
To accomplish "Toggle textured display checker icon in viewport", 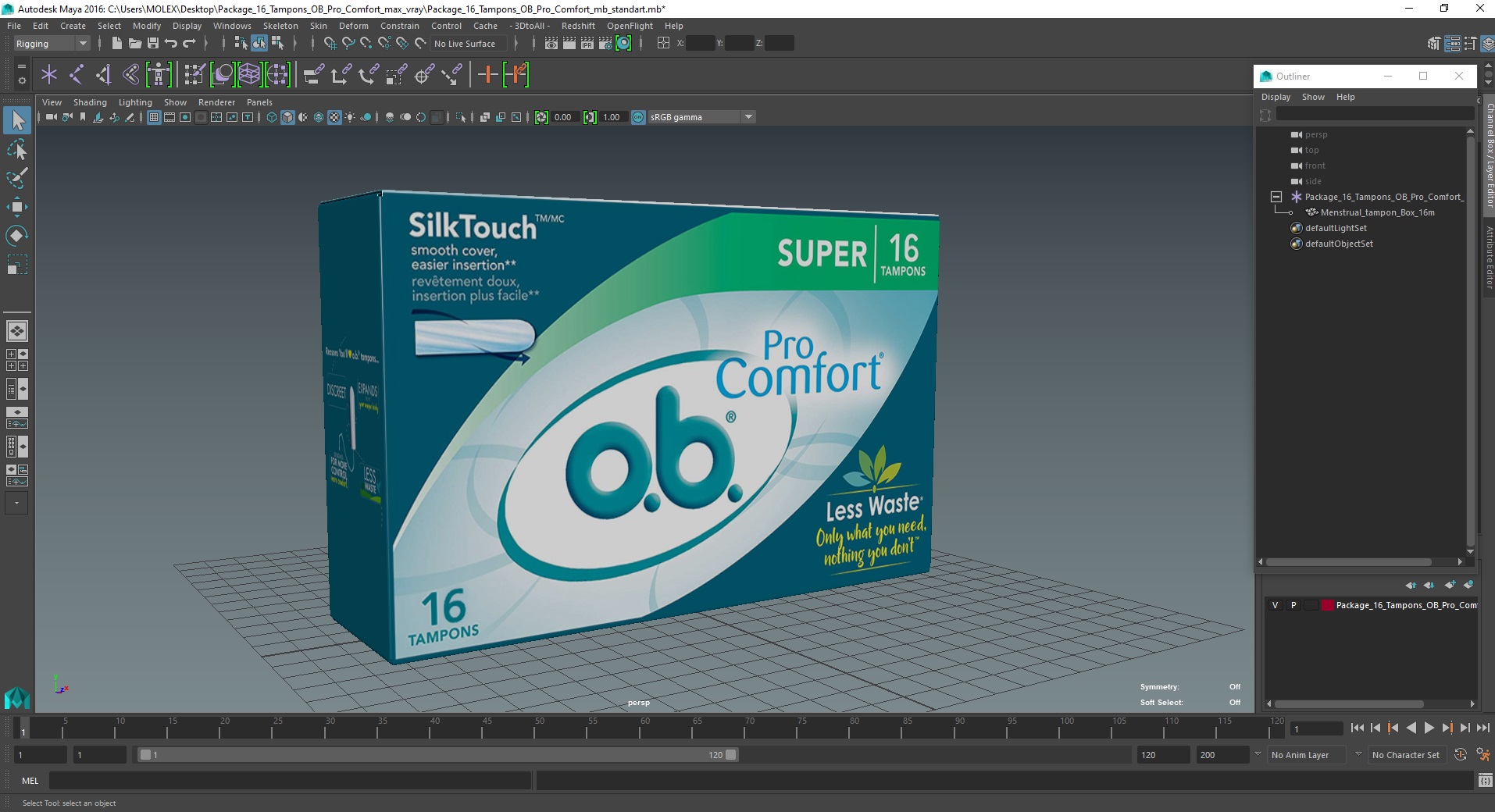I will click(334, 117).
